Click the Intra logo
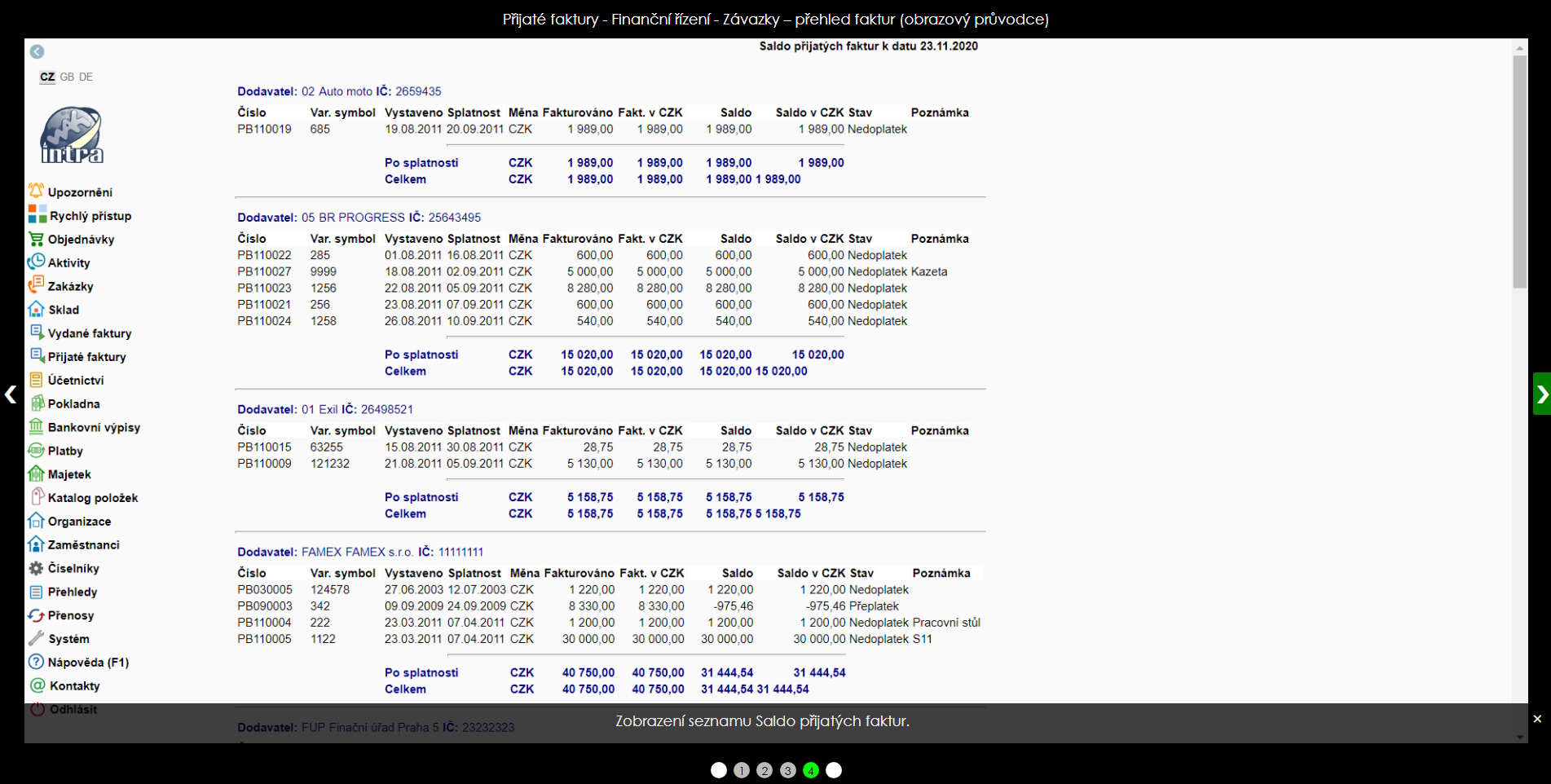The height and width of the screenshot is (784, 1551). [x=72, y=134]
